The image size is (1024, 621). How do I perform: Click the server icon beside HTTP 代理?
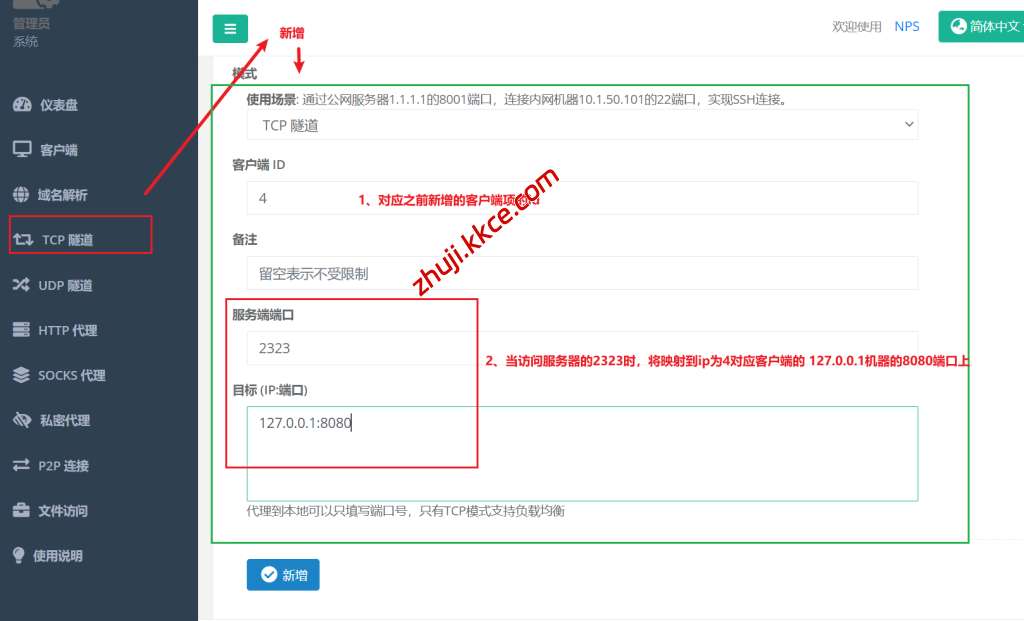(21, 330)
